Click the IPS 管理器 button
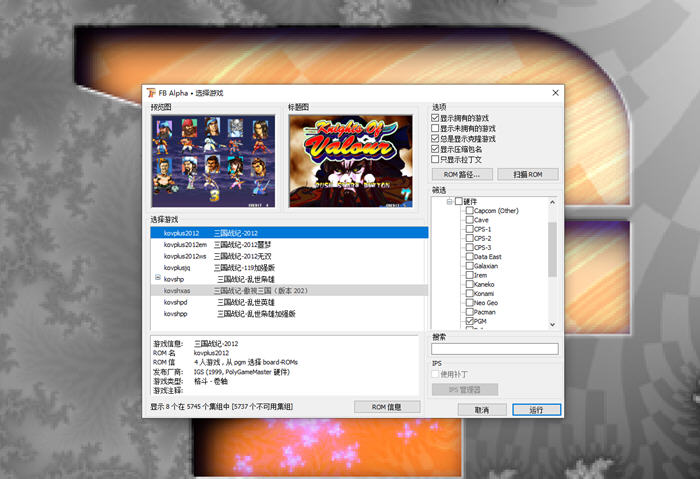700x479 pixels. click(465, 389)
